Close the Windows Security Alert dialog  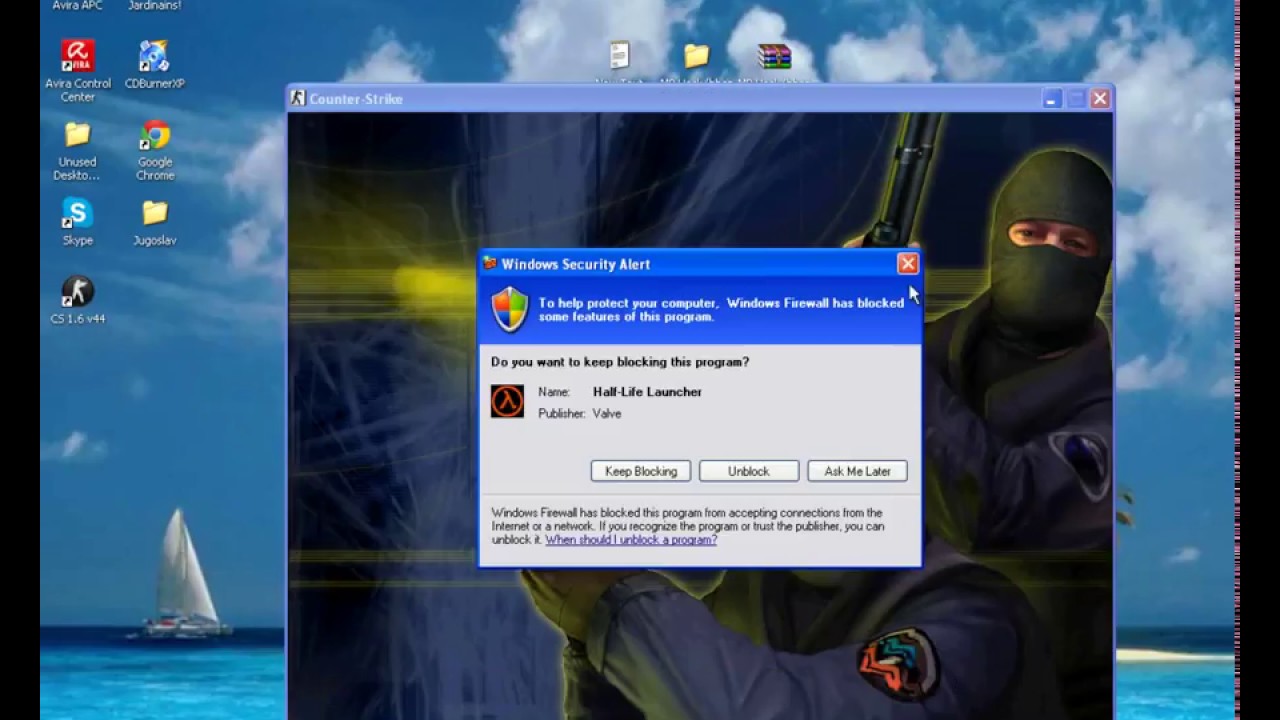click(907, 263)
